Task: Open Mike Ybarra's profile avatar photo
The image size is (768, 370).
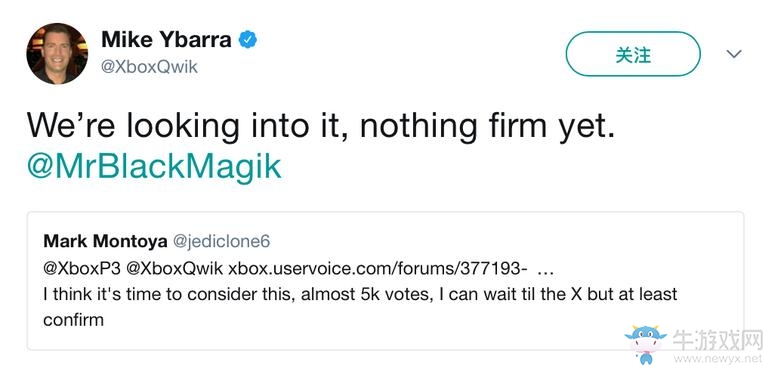Action: click(x=57, y=53)
